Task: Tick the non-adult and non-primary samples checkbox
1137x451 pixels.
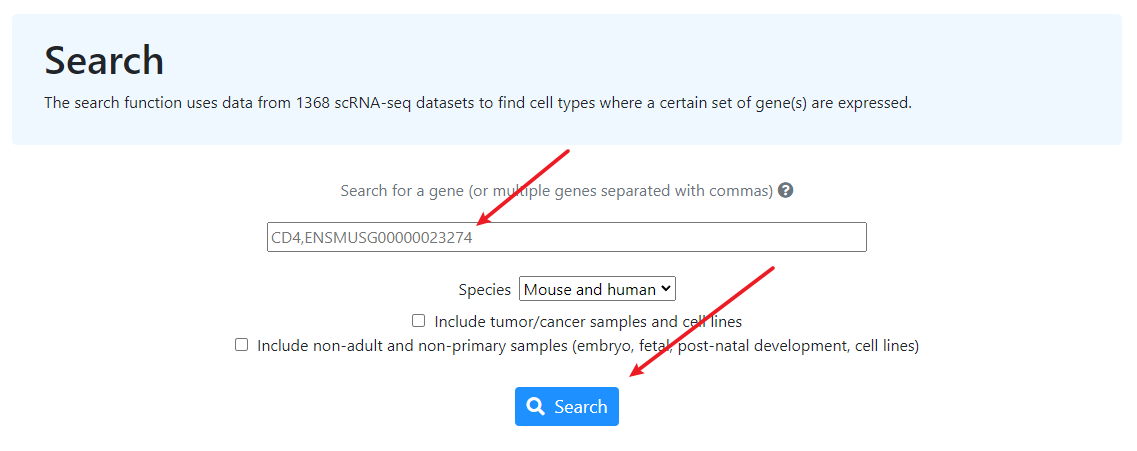Action: pyautogui.click(x=241, y=345)
